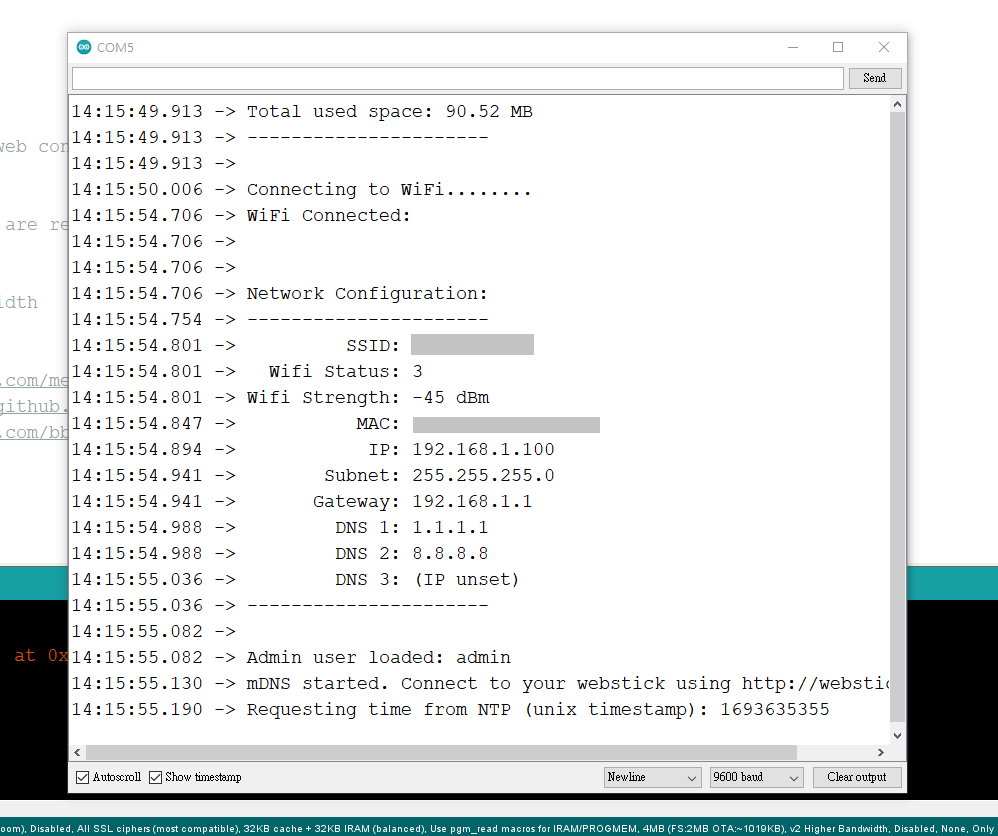Click the COM5 window title text
Screen dimensions: 998x836
pyautogui.click(x=115, y=47)
